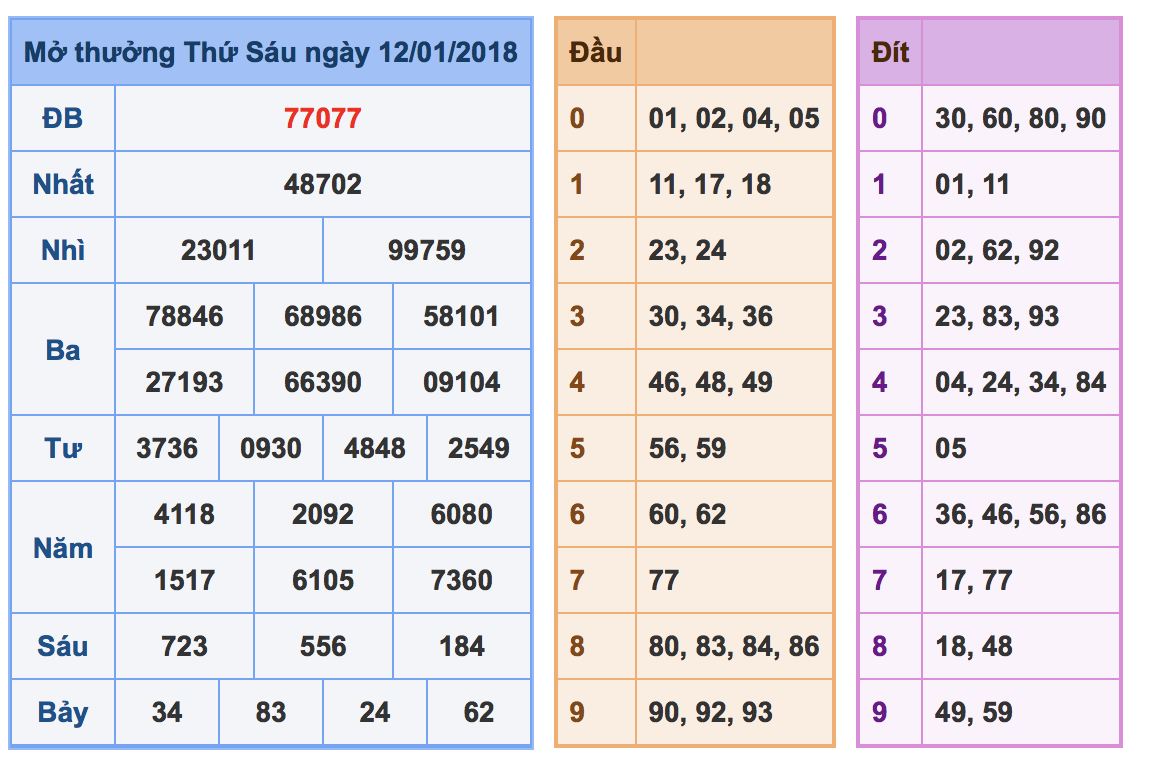1174x764 pixels.
Task: Select Đít row 9 values 49, 59
Action: 973,712
